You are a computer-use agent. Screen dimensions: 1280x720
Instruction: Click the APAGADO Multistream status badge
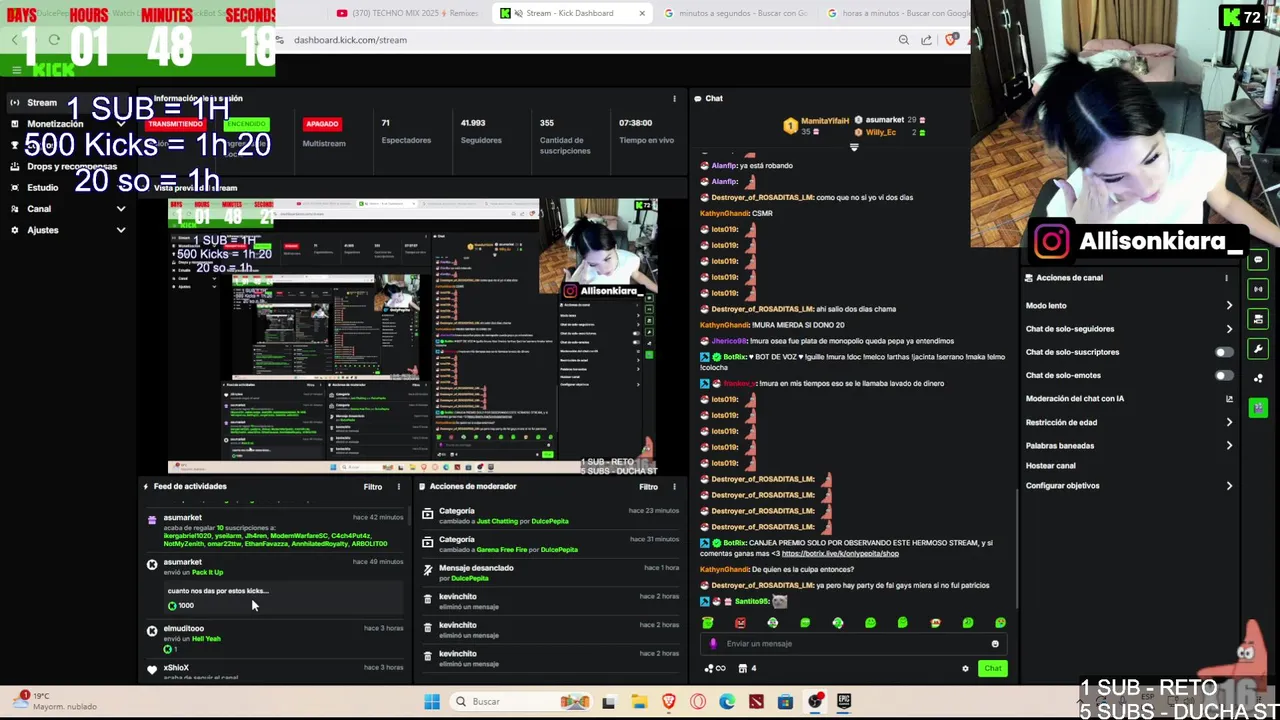[x=322, y=124]
